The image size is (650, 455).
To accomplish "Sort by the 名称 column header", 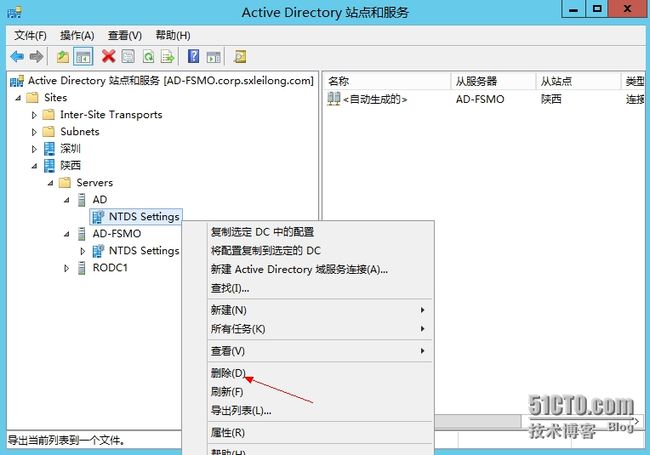I will click(386, 81).
